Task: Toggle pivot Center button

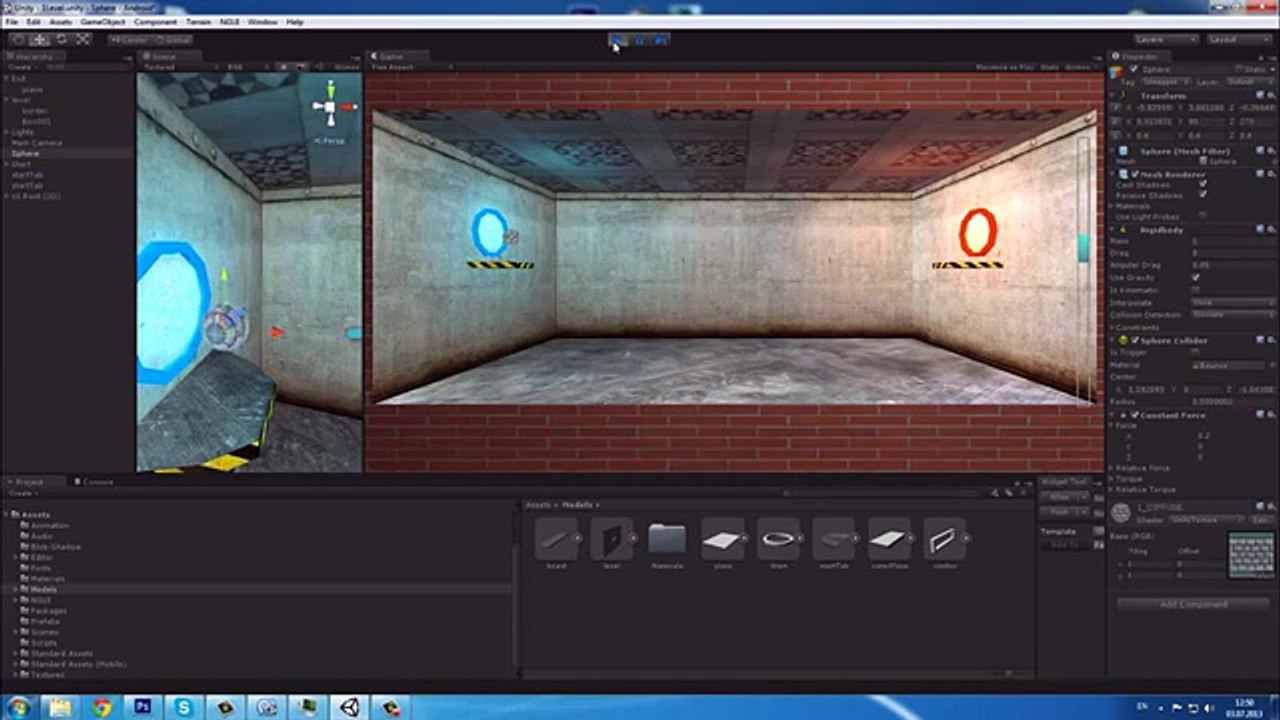Action: (x=130, y=40)
